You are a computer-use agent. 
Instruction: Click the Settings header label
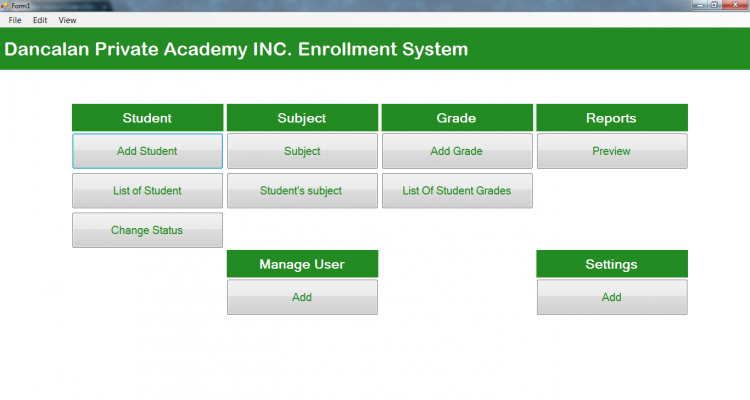pos(612,264)
